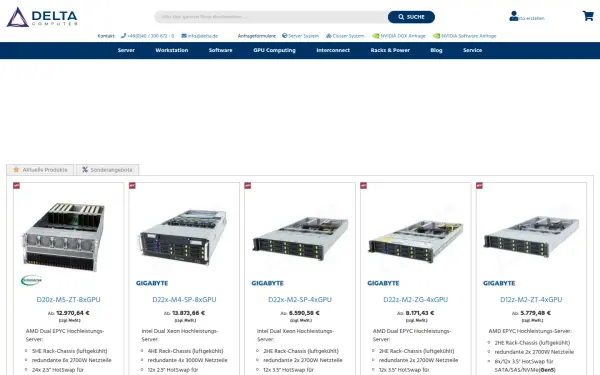Click the email envelope icon
Viewport: 600px width, 375px height.
click(x=184, y=36)
